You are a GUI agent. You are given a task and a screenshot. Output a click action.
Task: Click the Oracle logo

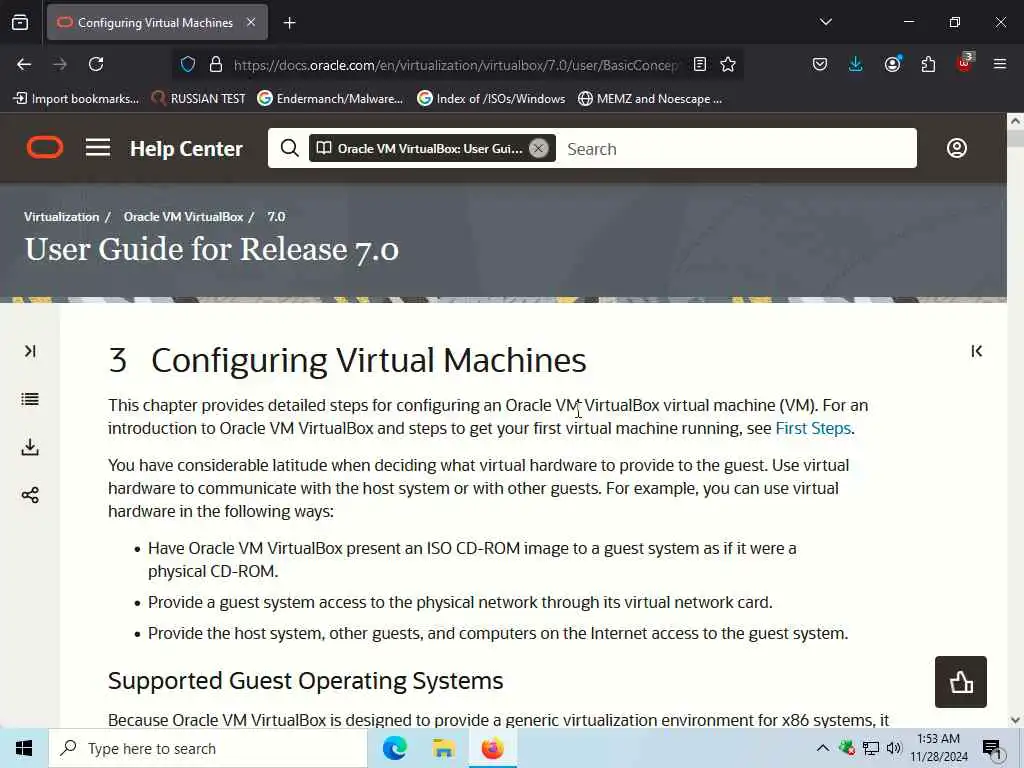tap(45, 148)
